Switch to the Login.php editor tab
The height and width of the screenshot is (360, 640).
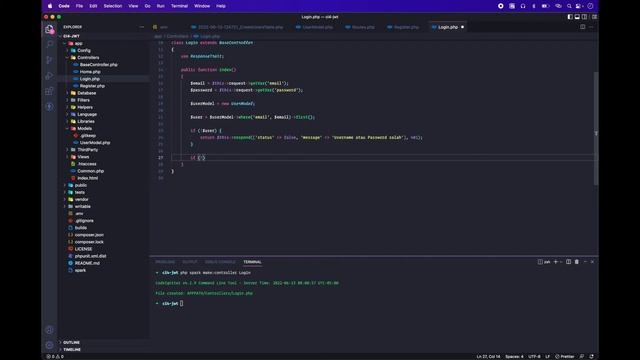click(448, 27)
